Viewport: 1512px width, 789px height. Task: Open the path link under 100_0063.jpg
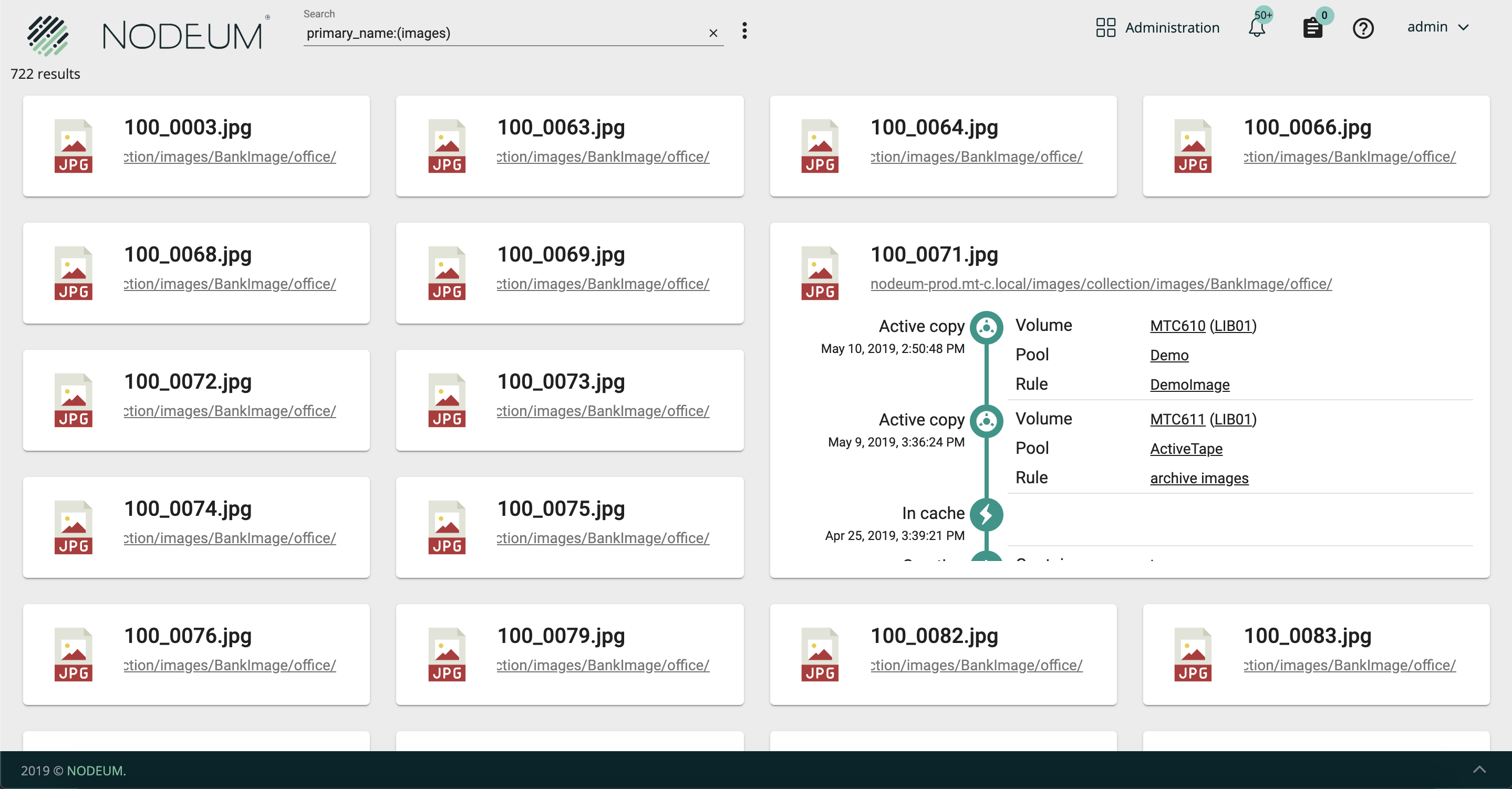tap(604, 157)
